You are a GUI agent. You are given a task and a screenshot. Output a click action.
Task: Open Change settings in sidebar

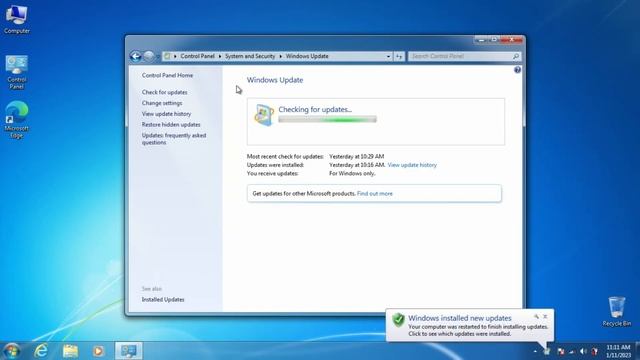click(x=162, y=103)
